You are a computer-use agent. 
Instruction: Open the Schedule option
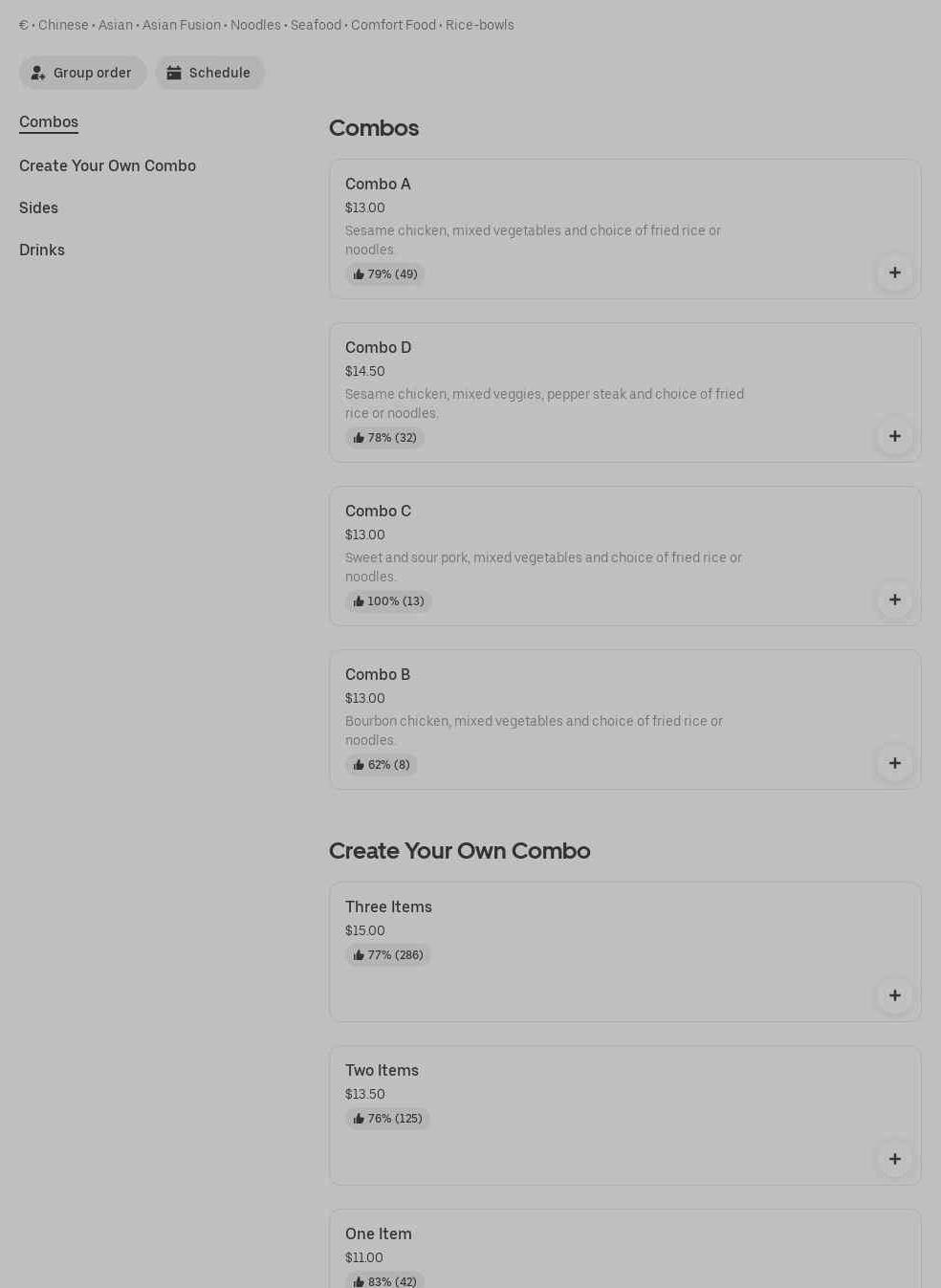click(209, 73)
